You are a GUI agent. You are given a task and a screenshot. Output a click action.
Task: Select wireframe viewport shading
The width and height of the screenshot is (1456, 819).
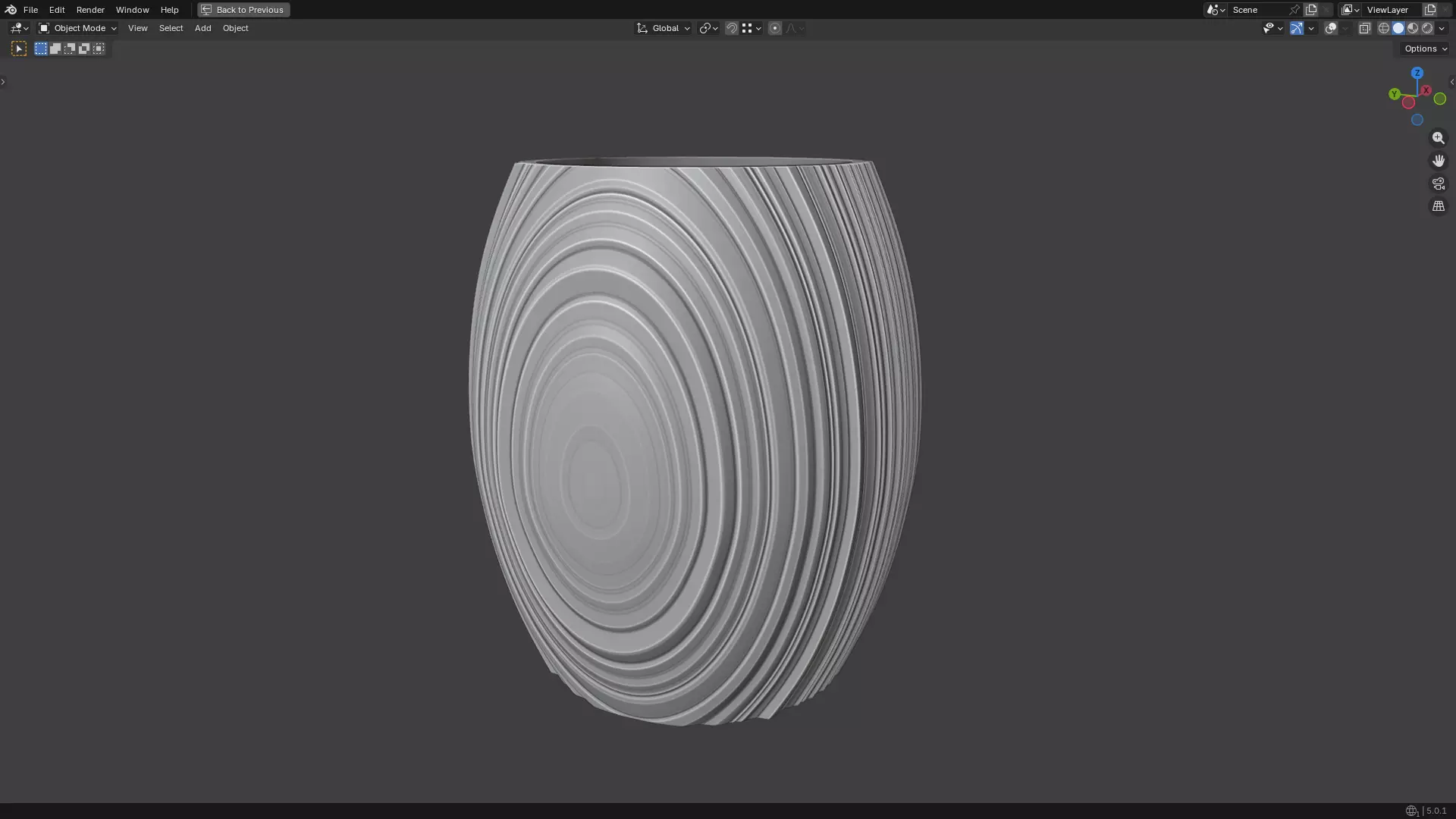1383,28
